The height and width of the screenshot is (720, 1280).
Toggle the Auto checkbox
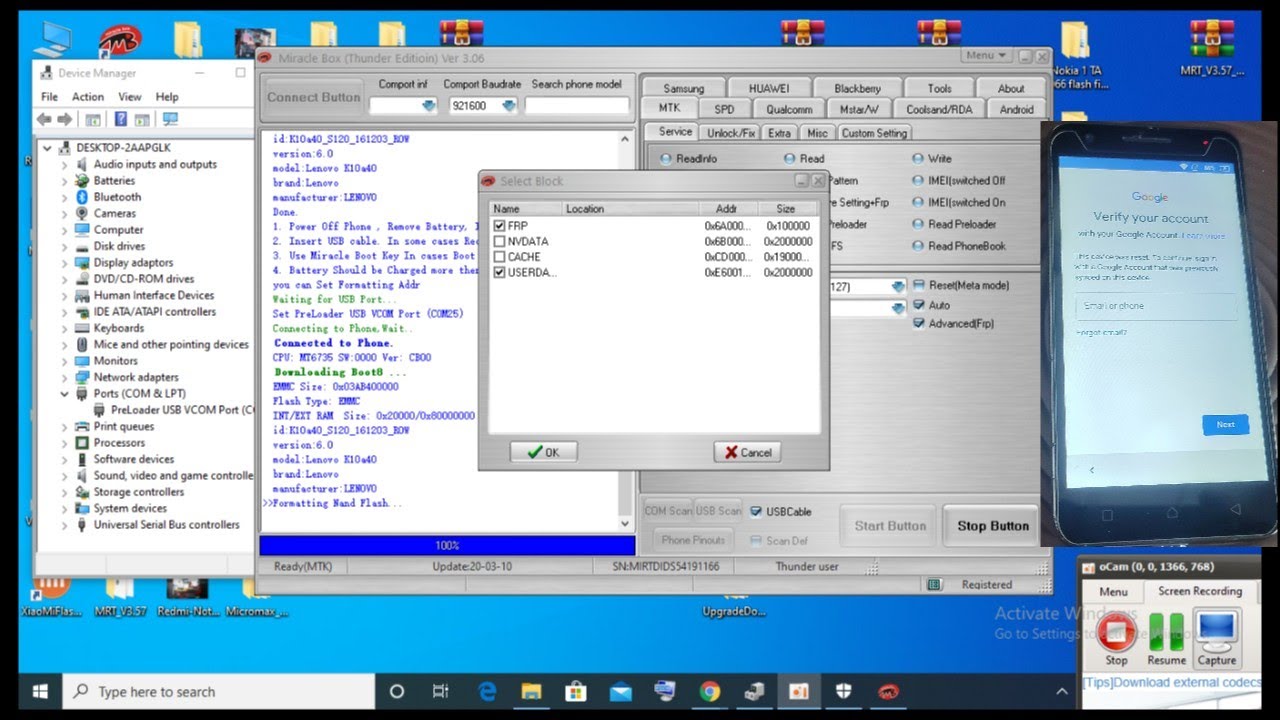tap(919, 305)
